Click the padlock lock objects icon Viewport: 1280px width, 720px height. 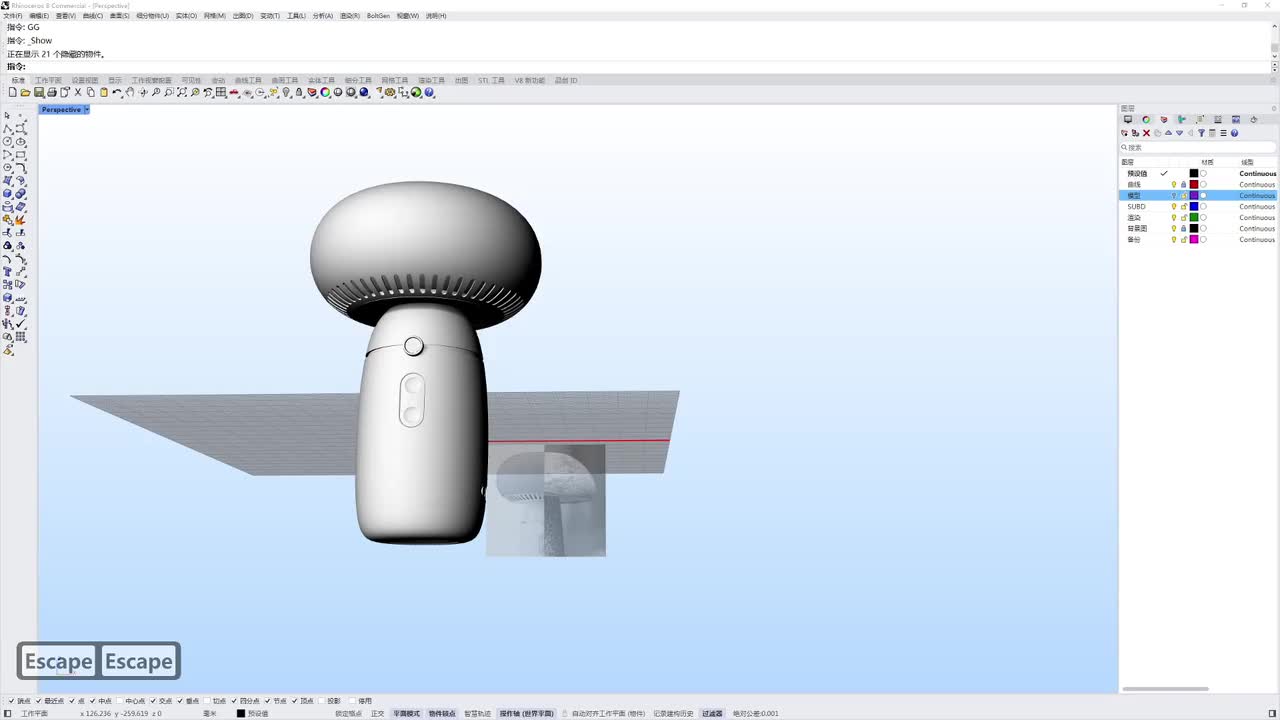[x=299, y=92]
